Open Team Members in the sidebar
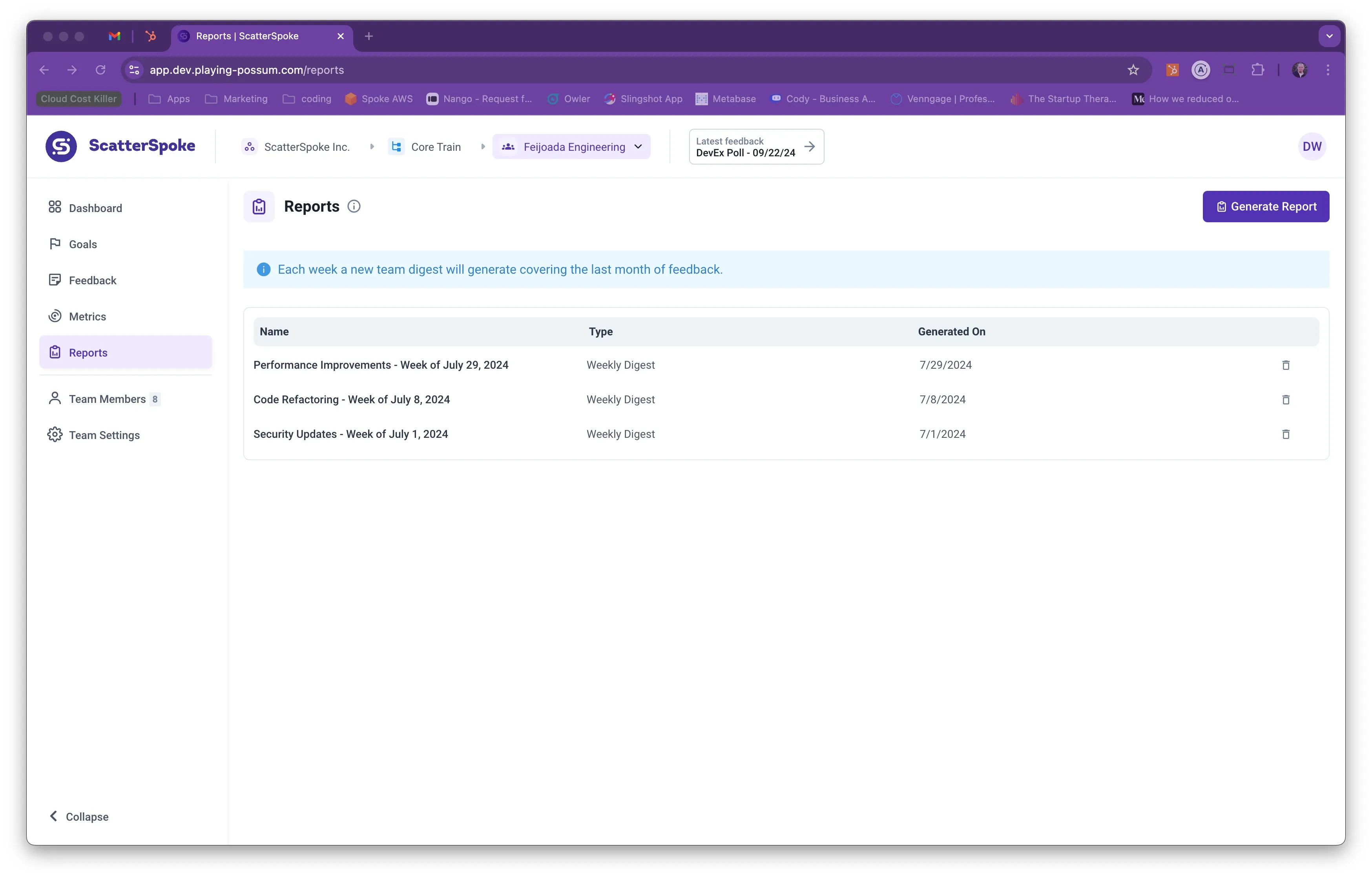The height and width of the screenshot is (878, 1372). pyautogui.click(x=107, y=399)
